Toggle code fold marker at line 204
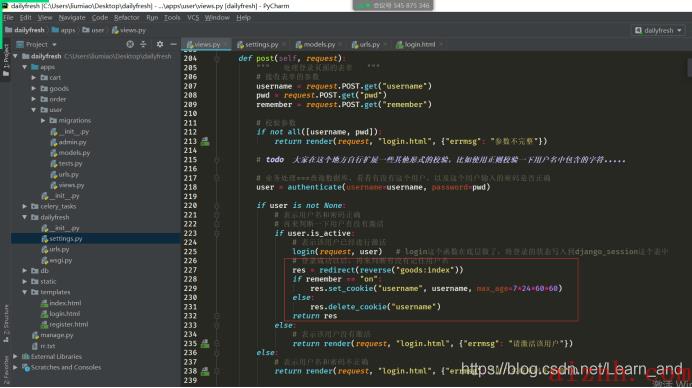 point(217,58)
